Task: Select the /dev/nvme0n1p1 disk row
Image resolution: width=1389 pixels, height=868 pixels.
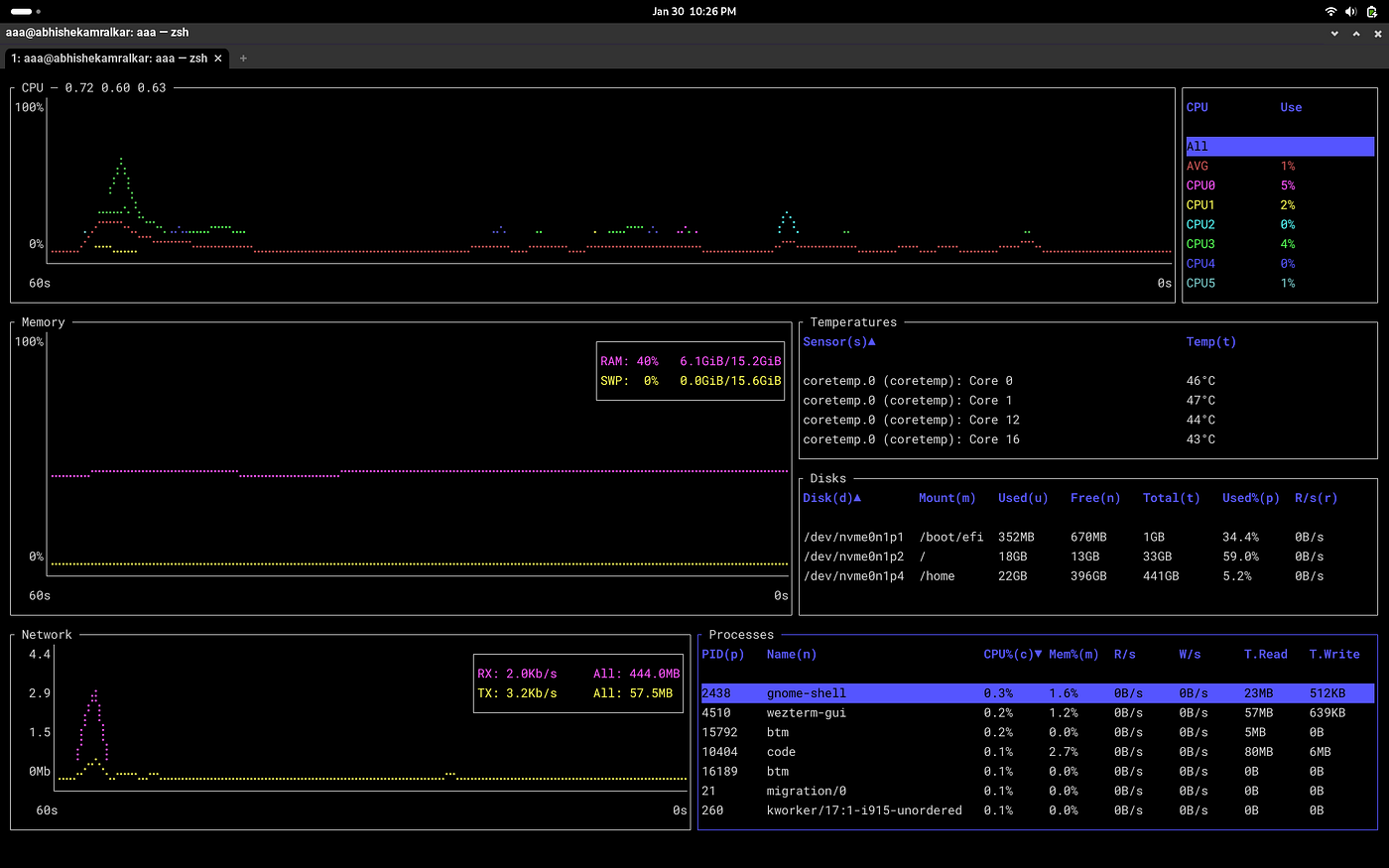Action: click(1088, 537)
